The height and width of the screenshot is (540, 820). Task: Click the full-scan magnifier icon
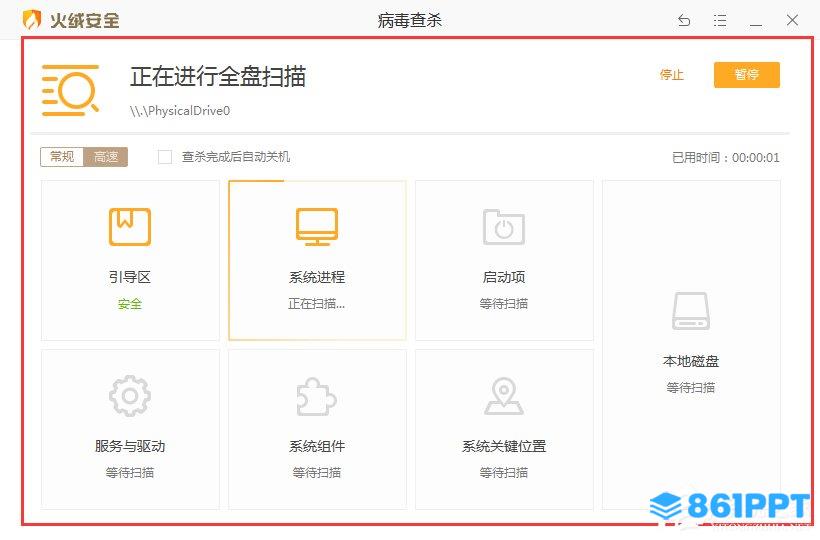pos(70,90)
